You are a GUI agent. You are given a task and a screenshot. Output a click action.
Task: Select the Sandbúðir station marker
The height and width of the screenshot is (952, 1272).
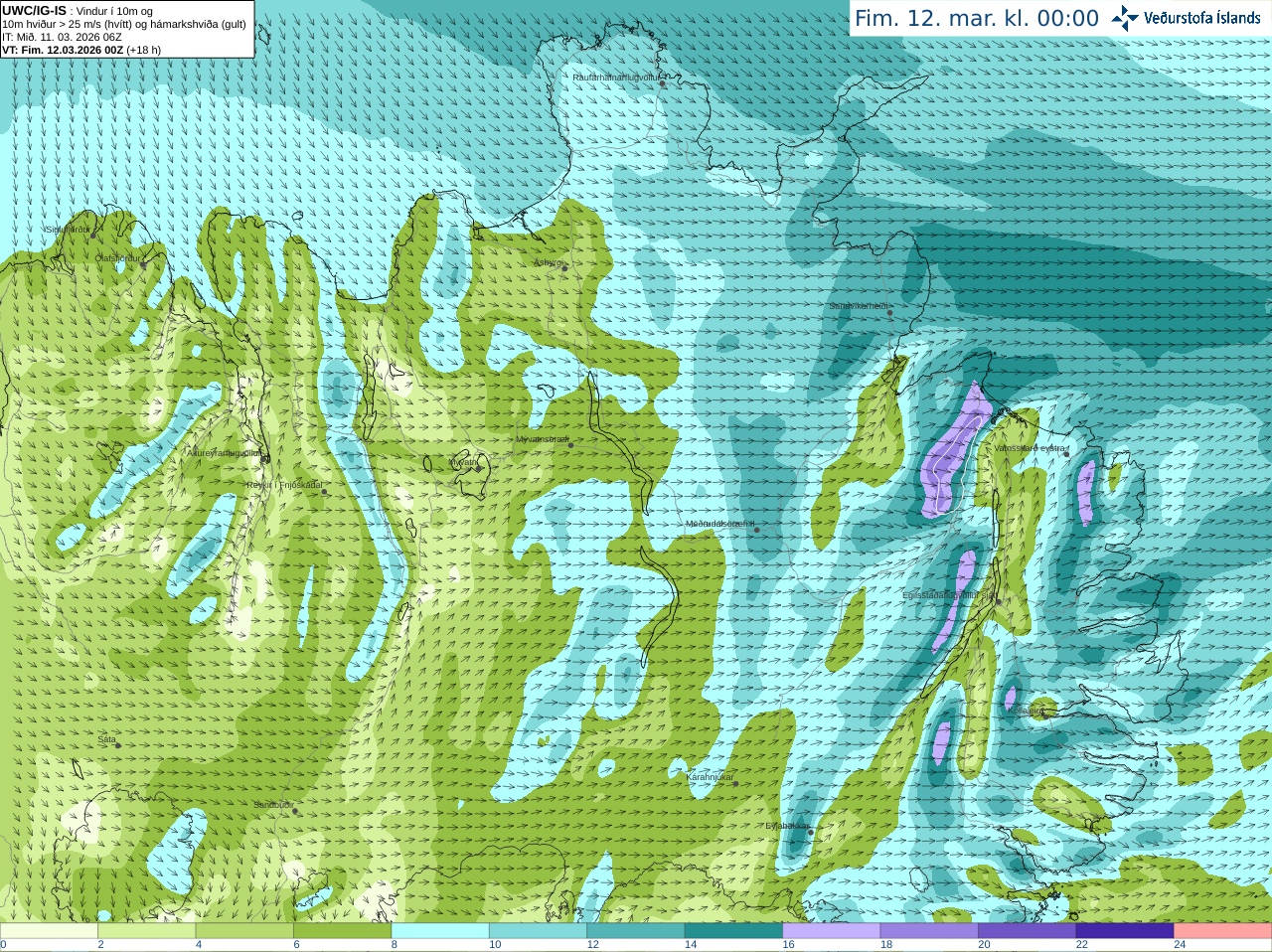click(295, 811)
